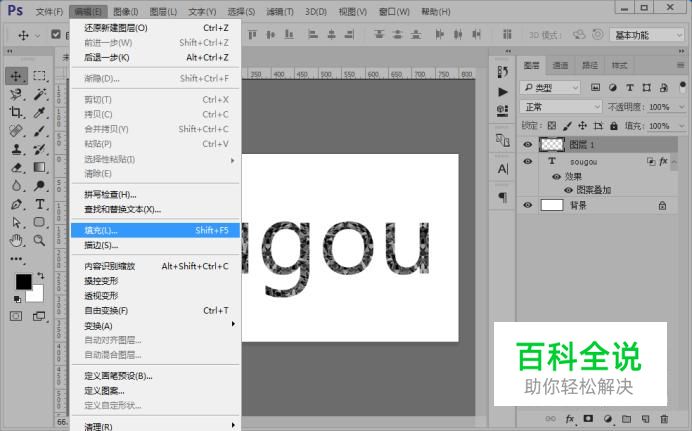Select the Healing Brush tool
The height and width of the screenshot is (431, 692).
[16, 131]
